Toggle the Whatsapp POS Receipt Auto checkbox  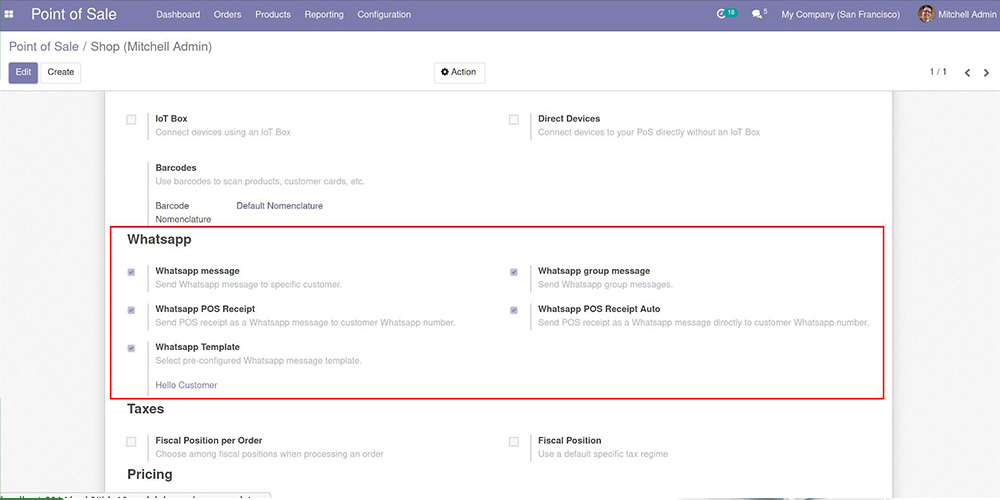pos(514,310)
